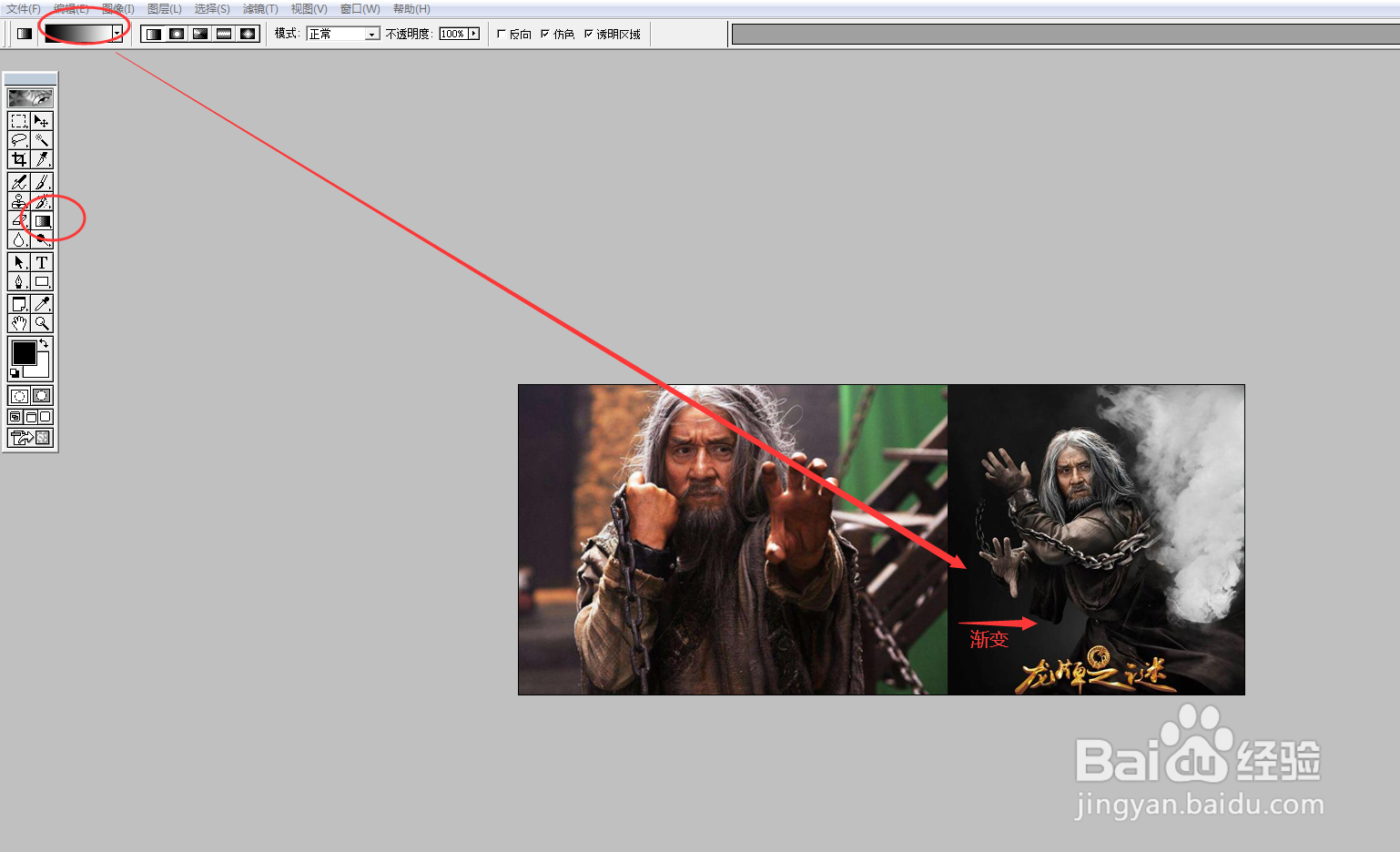This screenshot has height=852, width=1400.
Task: Open the 不透明度 opacity slider arrow
Action: (x=473, y=34)
